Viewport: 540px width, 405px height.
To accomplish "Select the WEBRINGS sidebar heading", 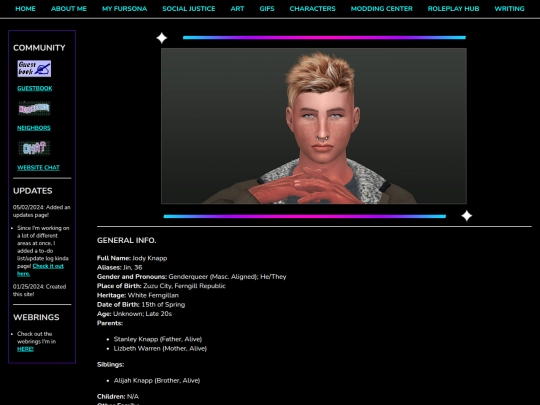I will coord(36,317).
